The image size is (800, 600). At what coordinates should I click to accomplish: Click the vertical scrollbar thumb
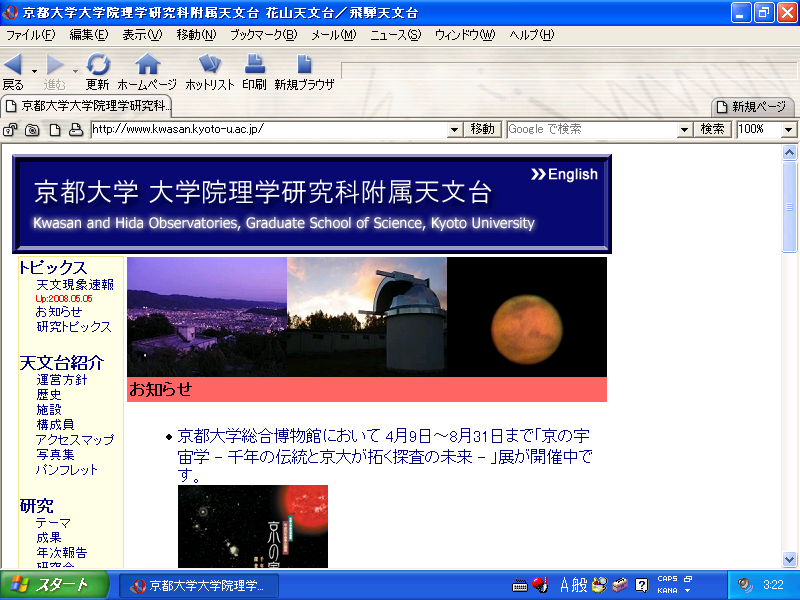pyautogui.click(x=789, y=207)
